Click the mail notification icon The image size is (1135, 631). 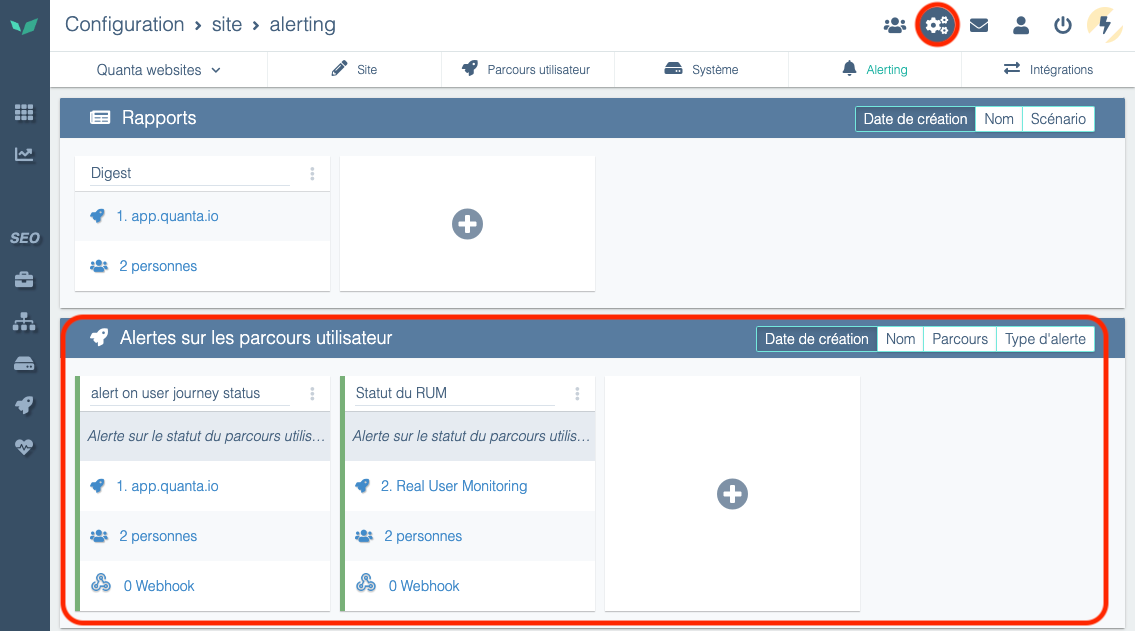tap(979, 25)
